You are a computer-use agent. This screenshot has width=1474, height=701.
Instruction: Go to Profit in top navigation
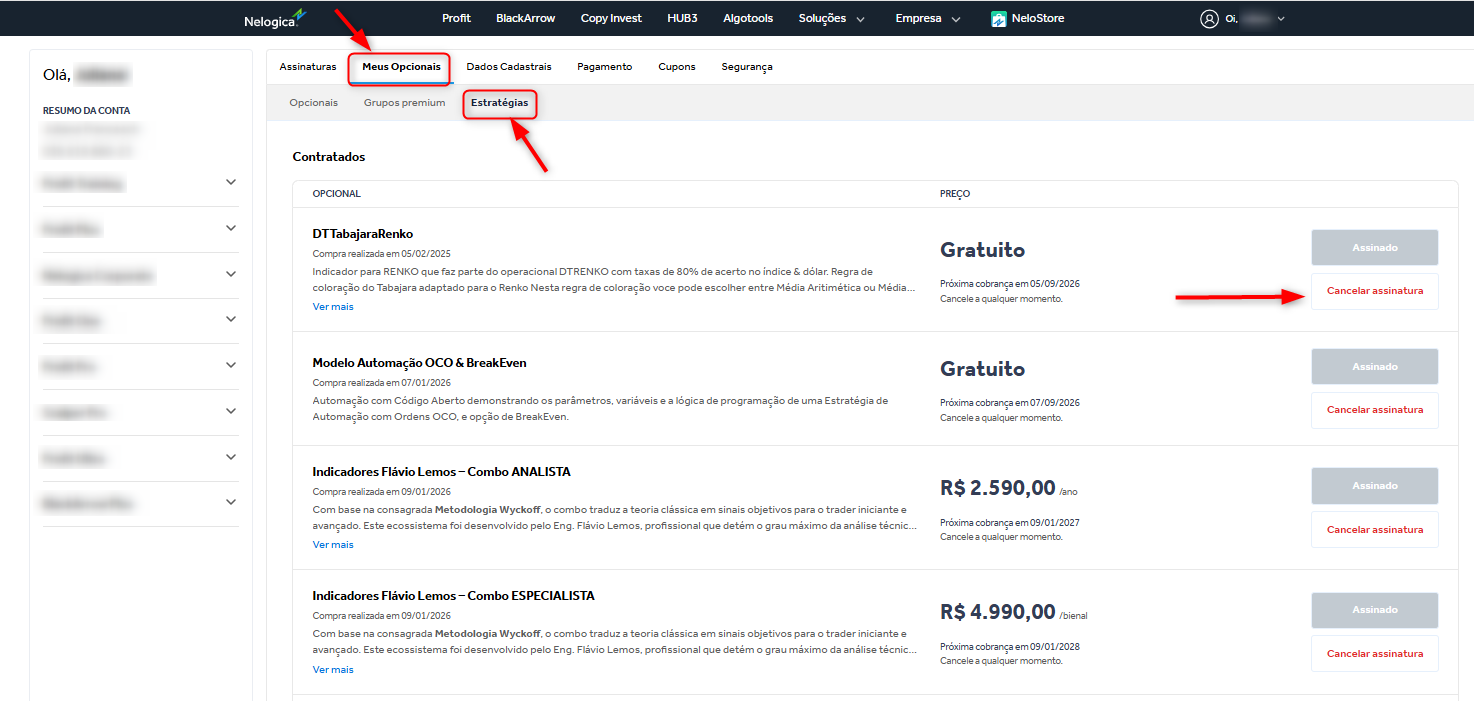pos(456,18)
